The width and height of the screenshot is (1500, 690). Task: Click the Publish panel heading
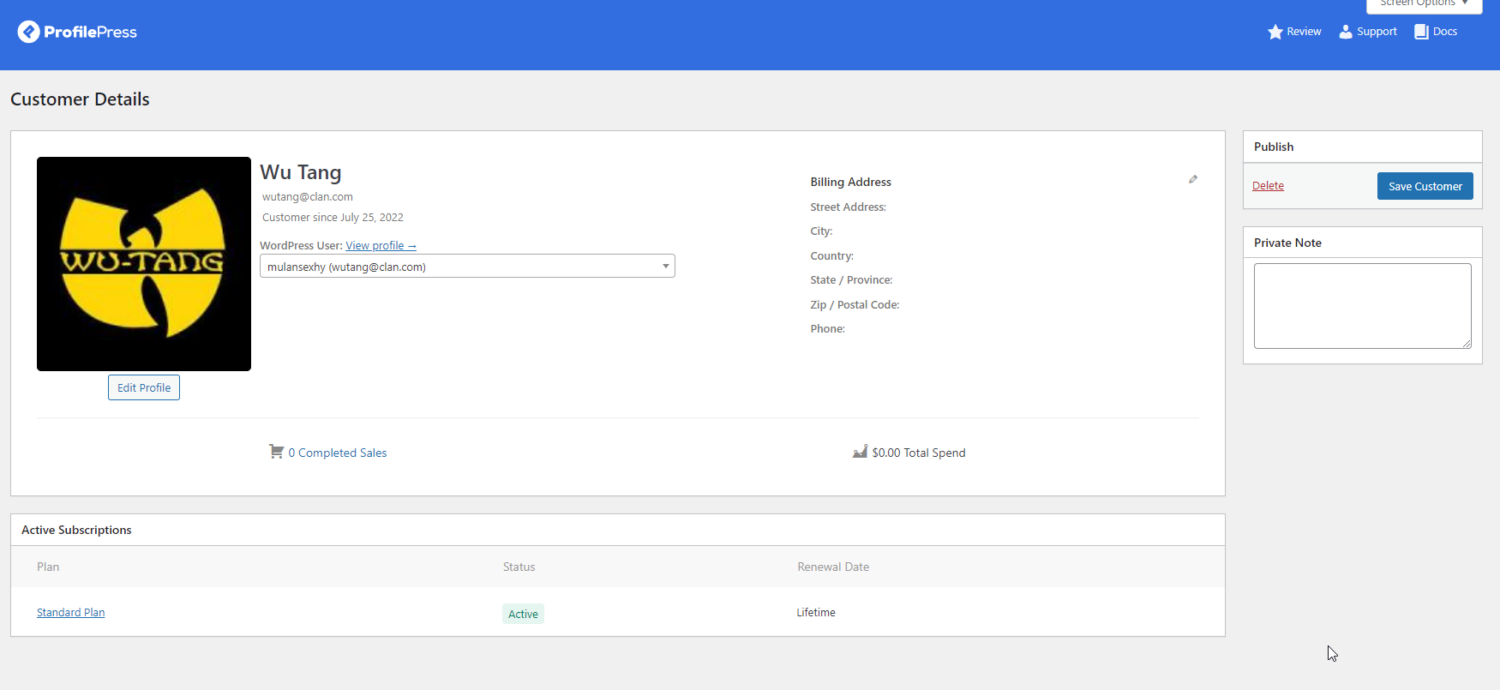[x=1274, y=147]
